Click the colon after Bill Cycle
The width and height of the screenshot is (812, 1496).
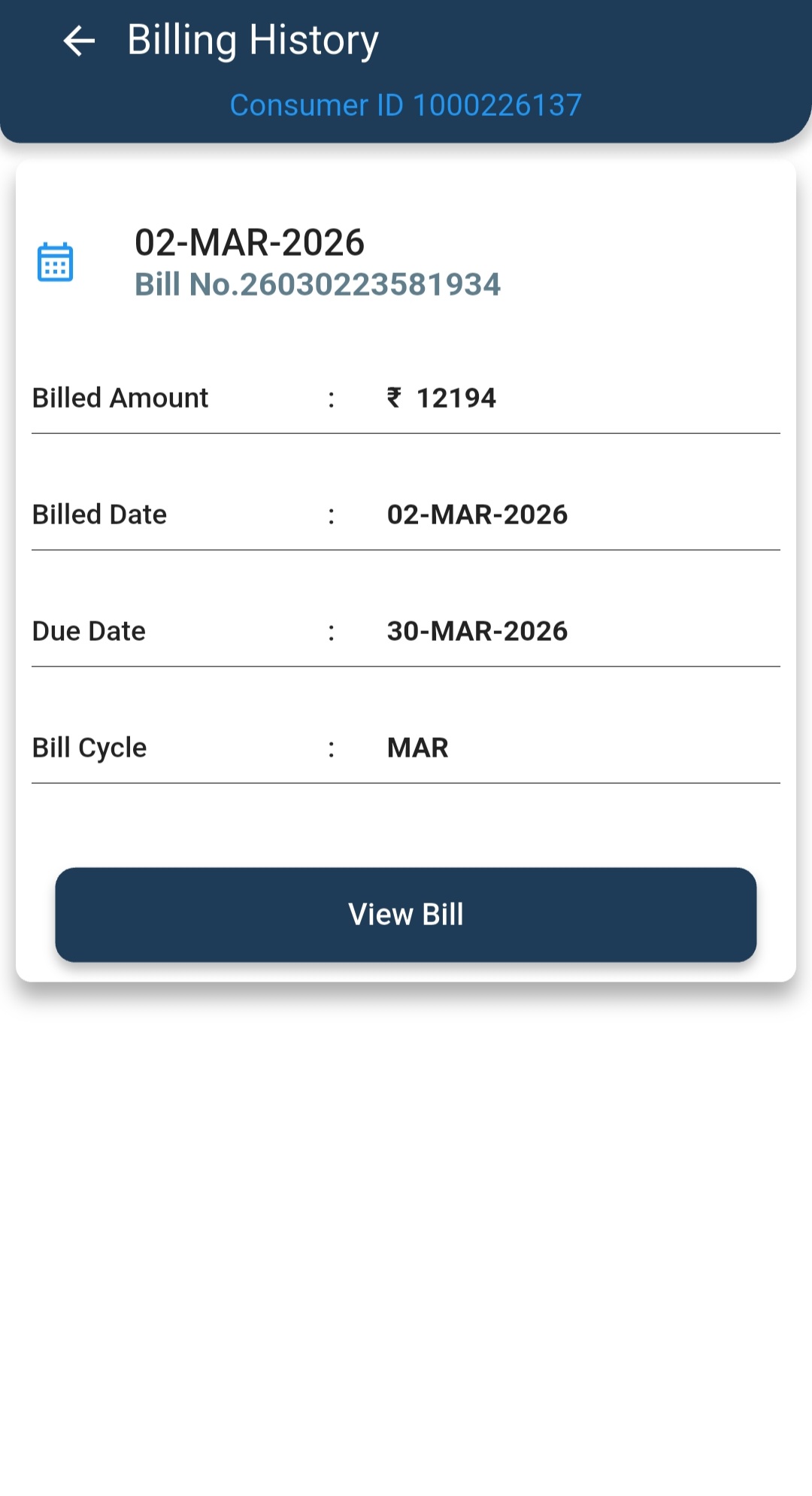[x=331, y=749]
